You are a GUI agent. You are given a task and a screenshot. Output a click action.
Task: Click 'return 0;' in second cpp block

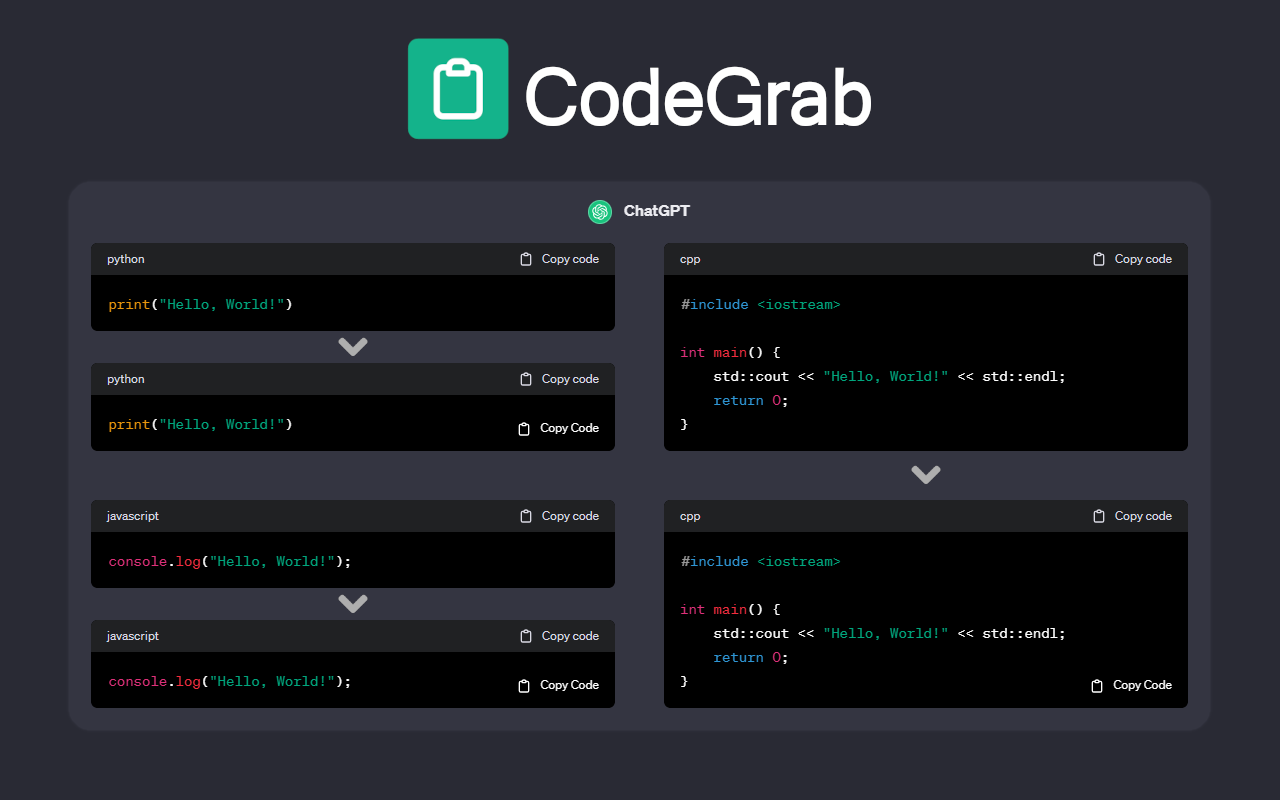(x=751, y=657)
